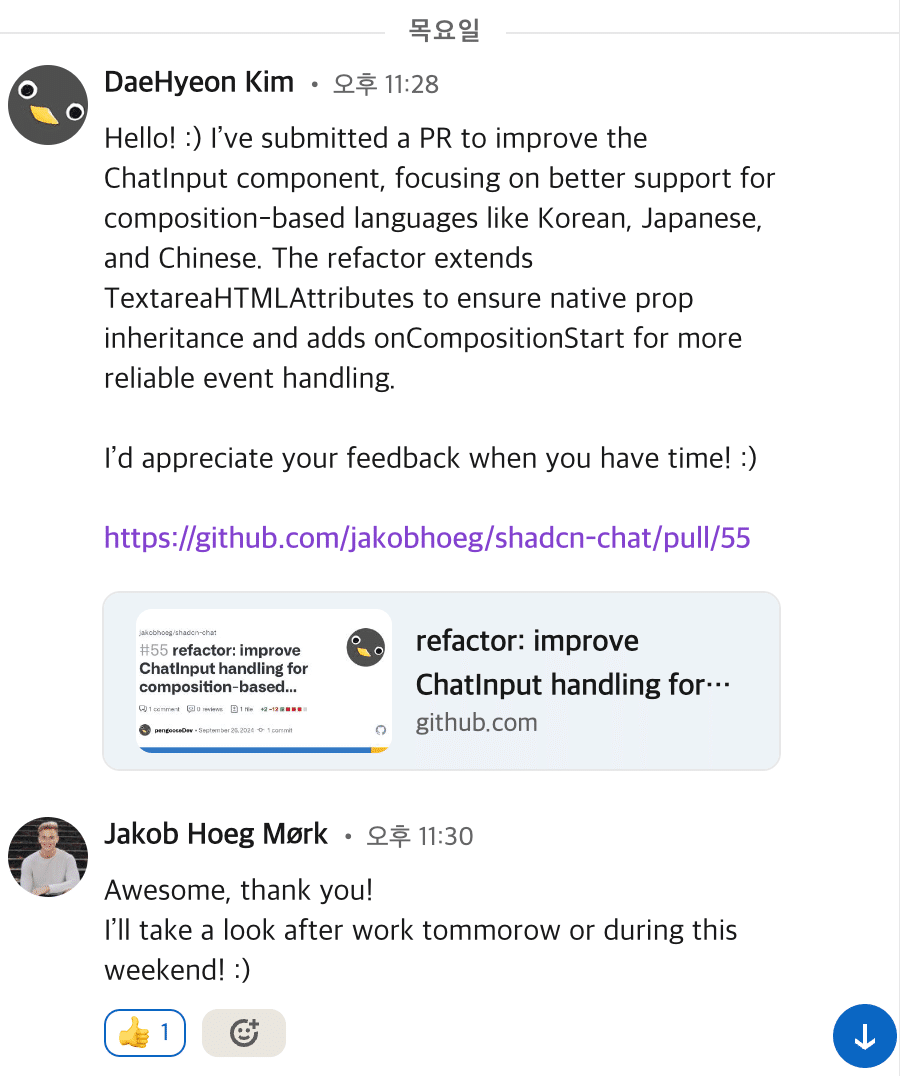Click the "#55 refactor: improve" text in the thumbnail

pyautogui.click(x=220, y=650)
